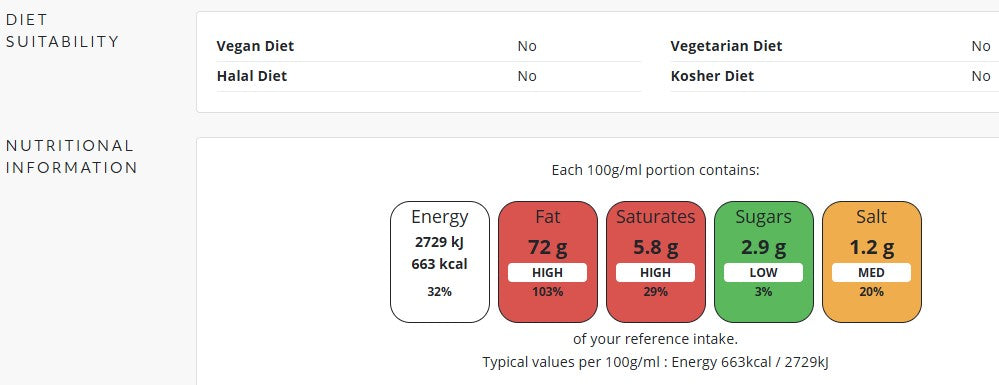
Task: Click the Energy nutrition tile
Action: tap(440, 262)
